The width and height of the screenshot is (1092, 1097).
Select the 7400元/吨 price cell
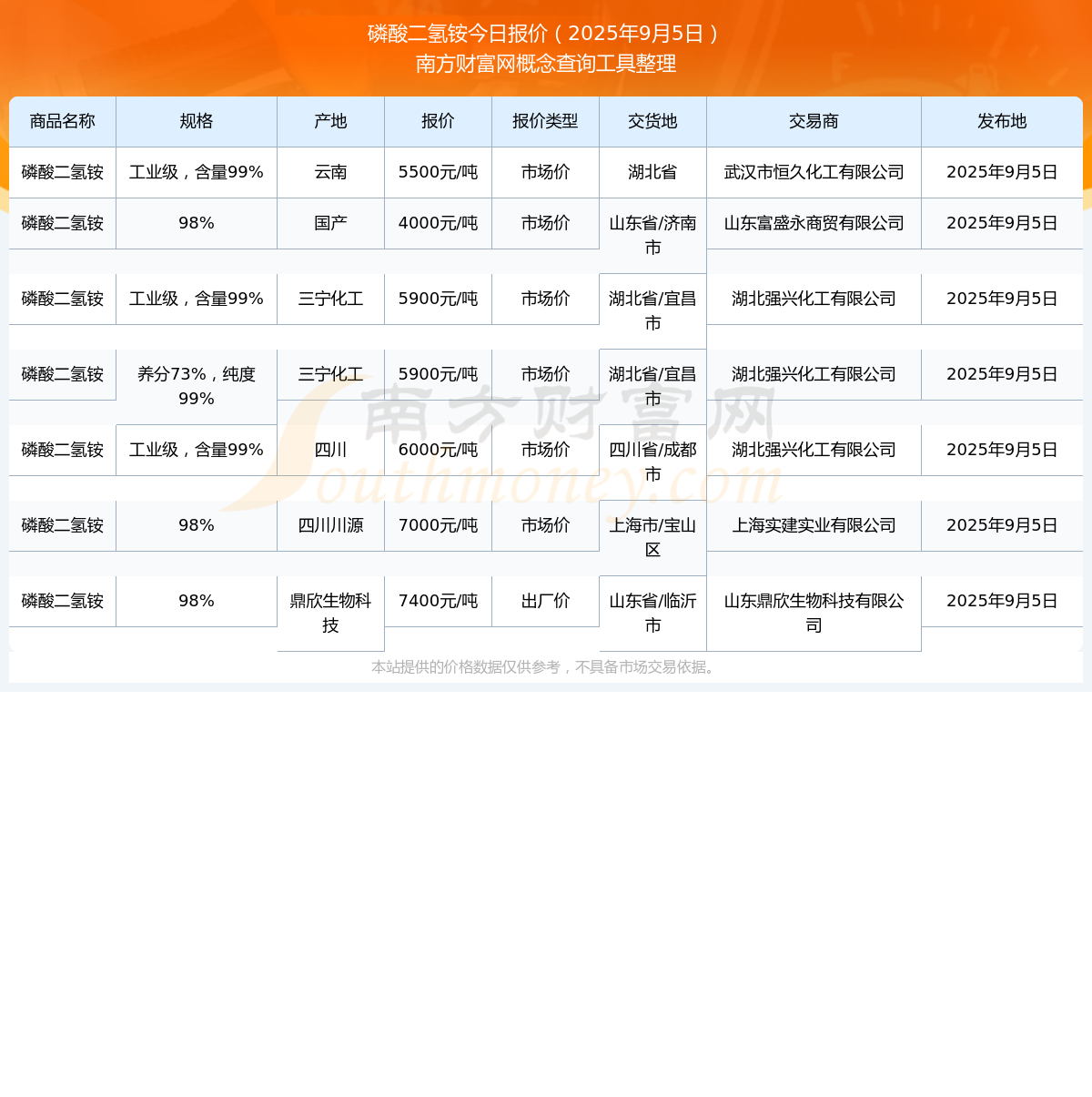click(x=439, y=601)
